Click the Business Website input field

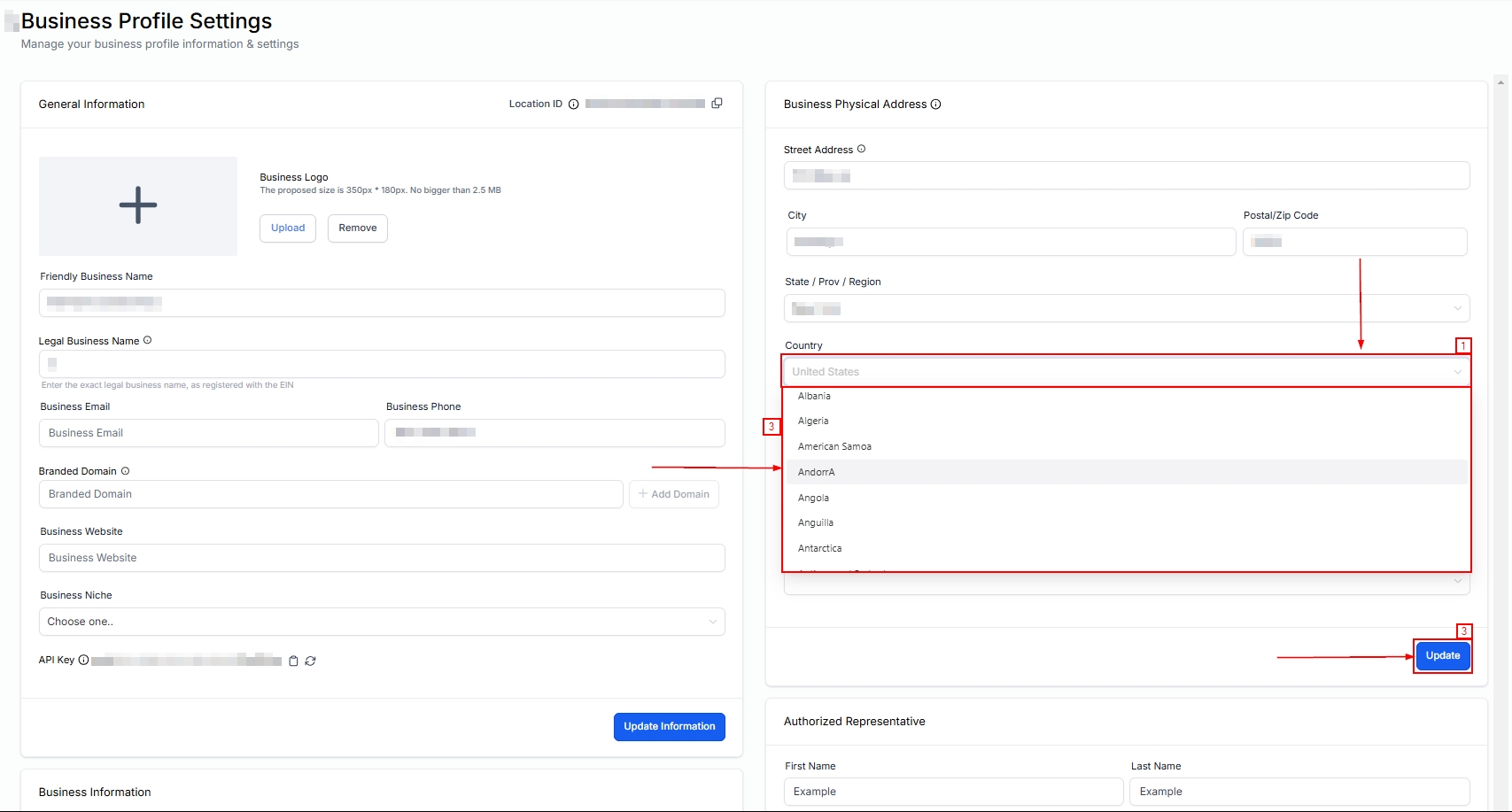click(x=381, y=558)
